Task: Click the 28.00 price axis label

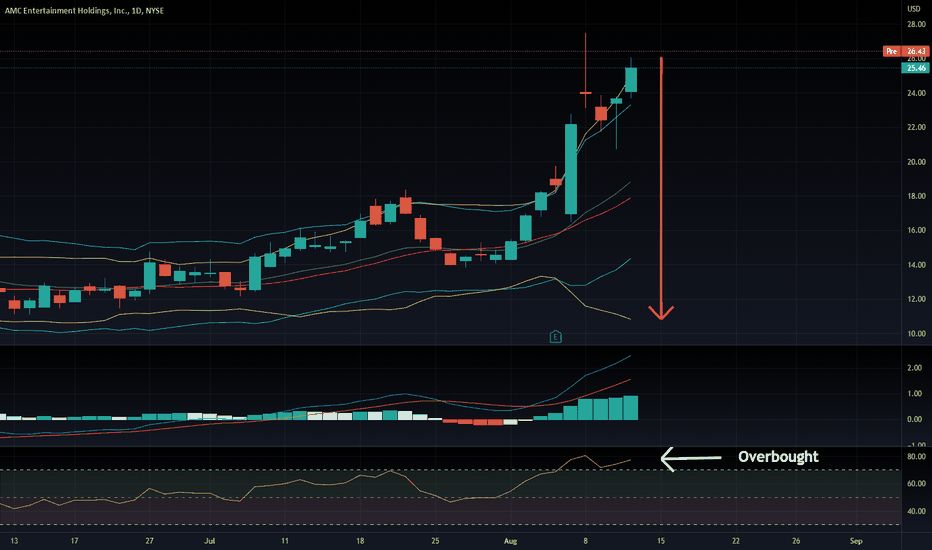Action: point(916,24)
